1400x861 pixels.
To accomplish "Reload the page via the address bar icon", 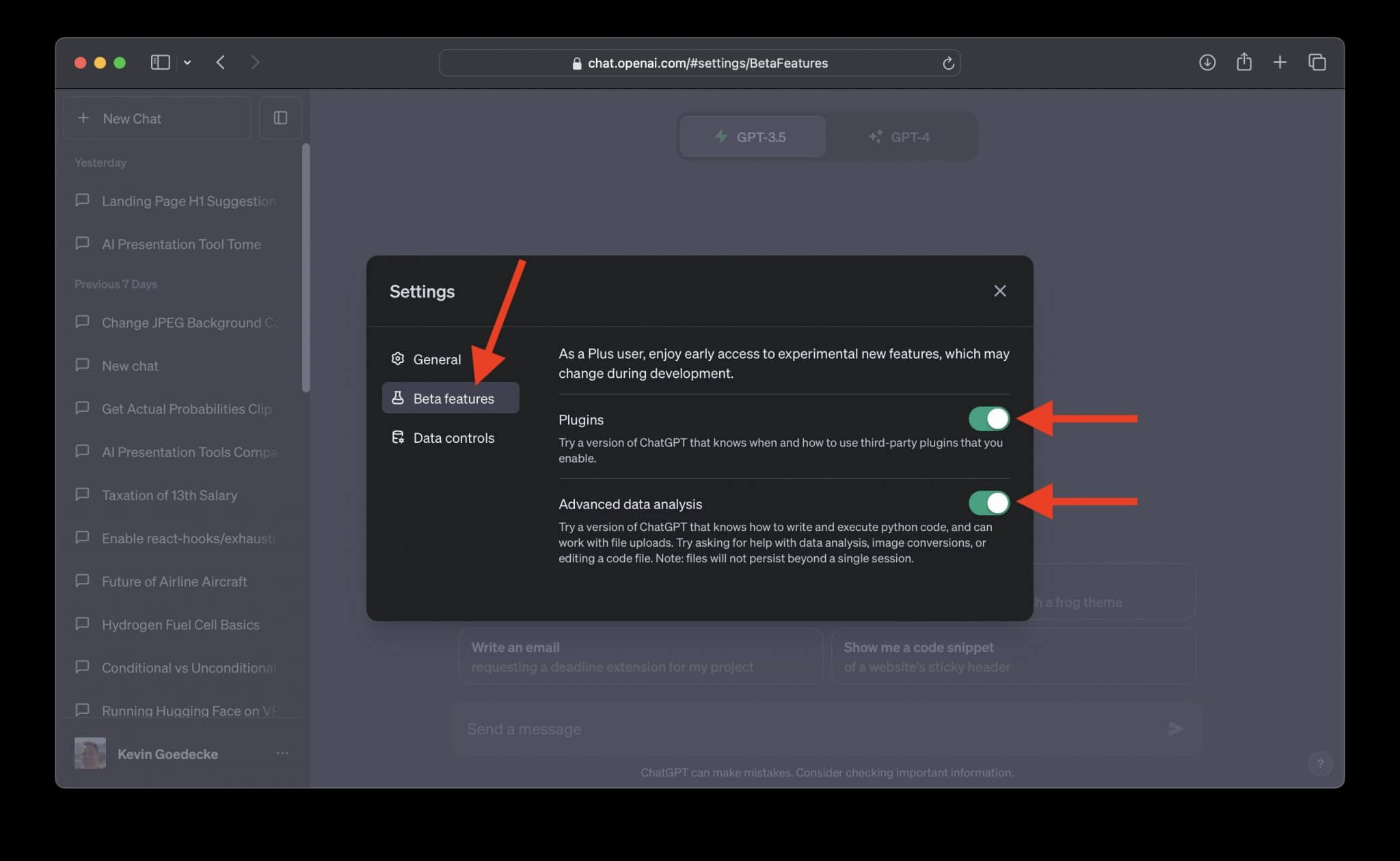I will [x=948, y=63].
